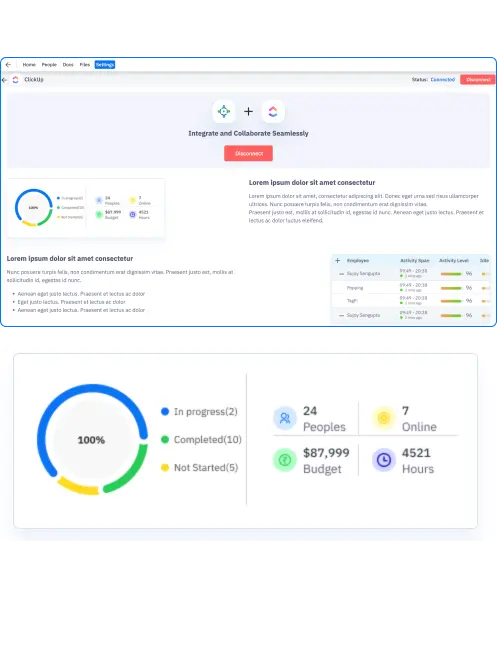Expand all rows with the plus beside Employee
Image resolution: width=501 pixels, height=653 pixels.
[x=337, y=260]
